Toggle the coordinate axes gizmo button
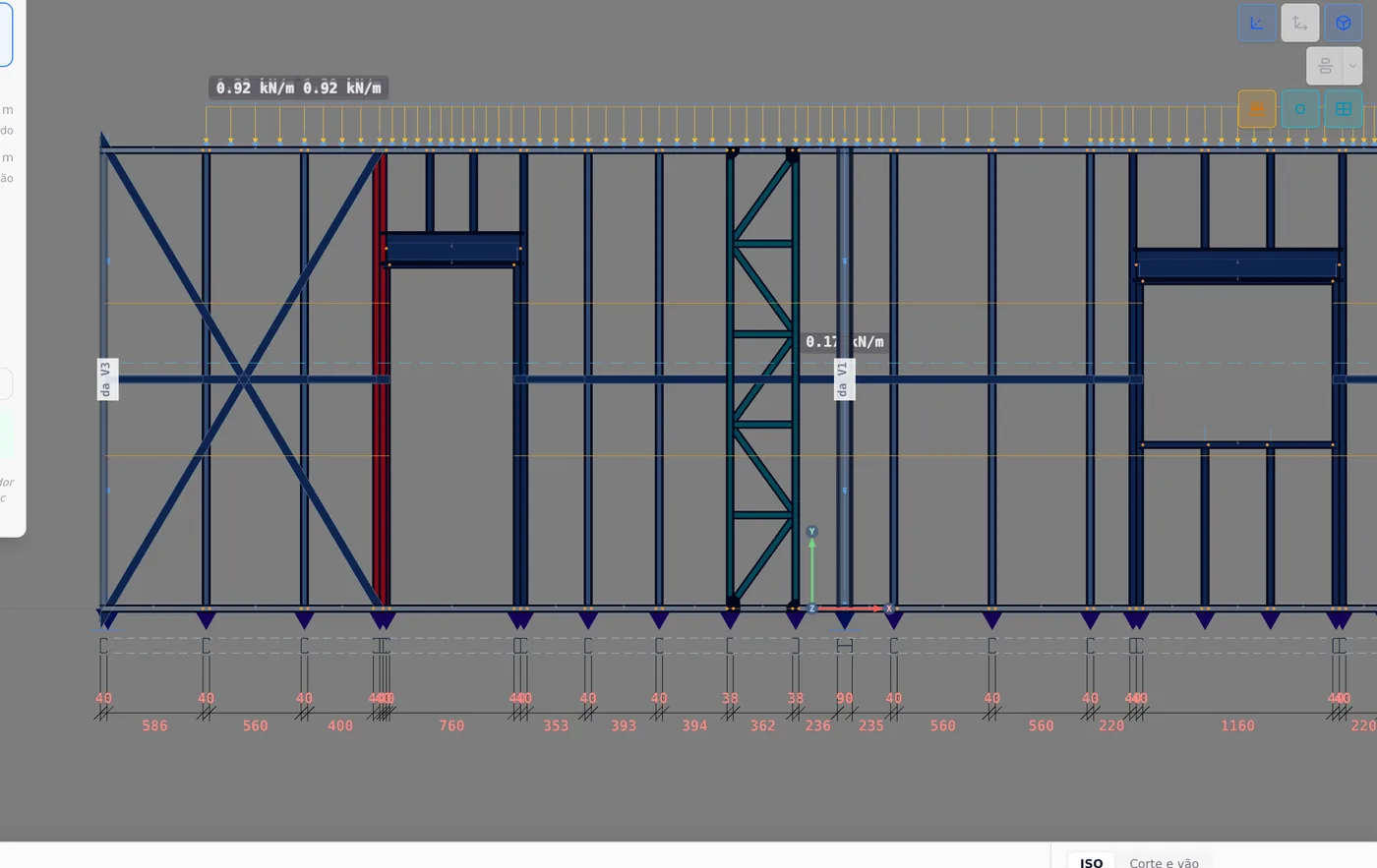The width and height of the screenshot is (1377, 868). pyautogui.click(x=1300, y=24)
